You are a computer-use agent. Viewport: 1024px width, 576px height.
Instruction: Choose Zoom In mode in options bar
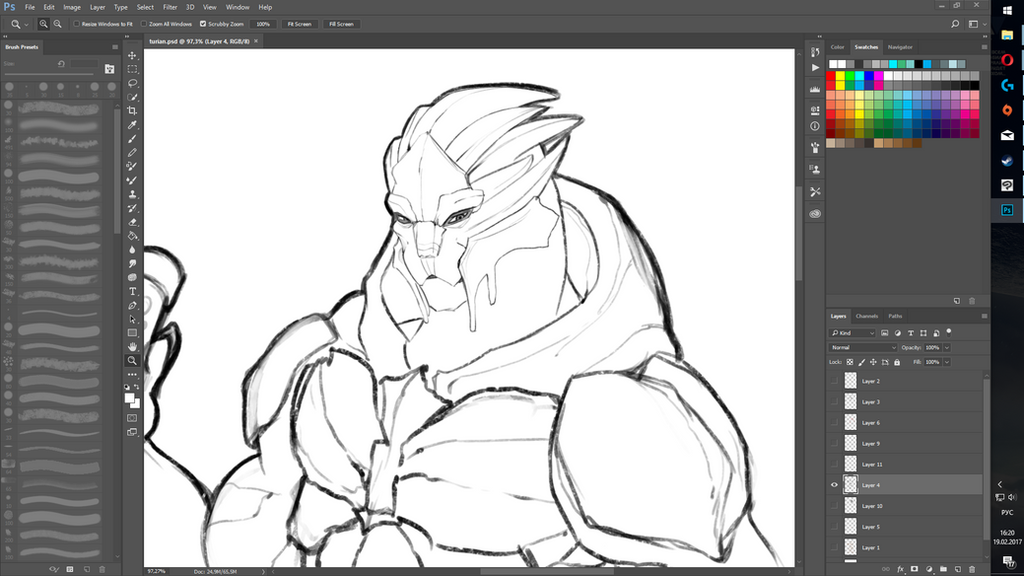point(44,24)
